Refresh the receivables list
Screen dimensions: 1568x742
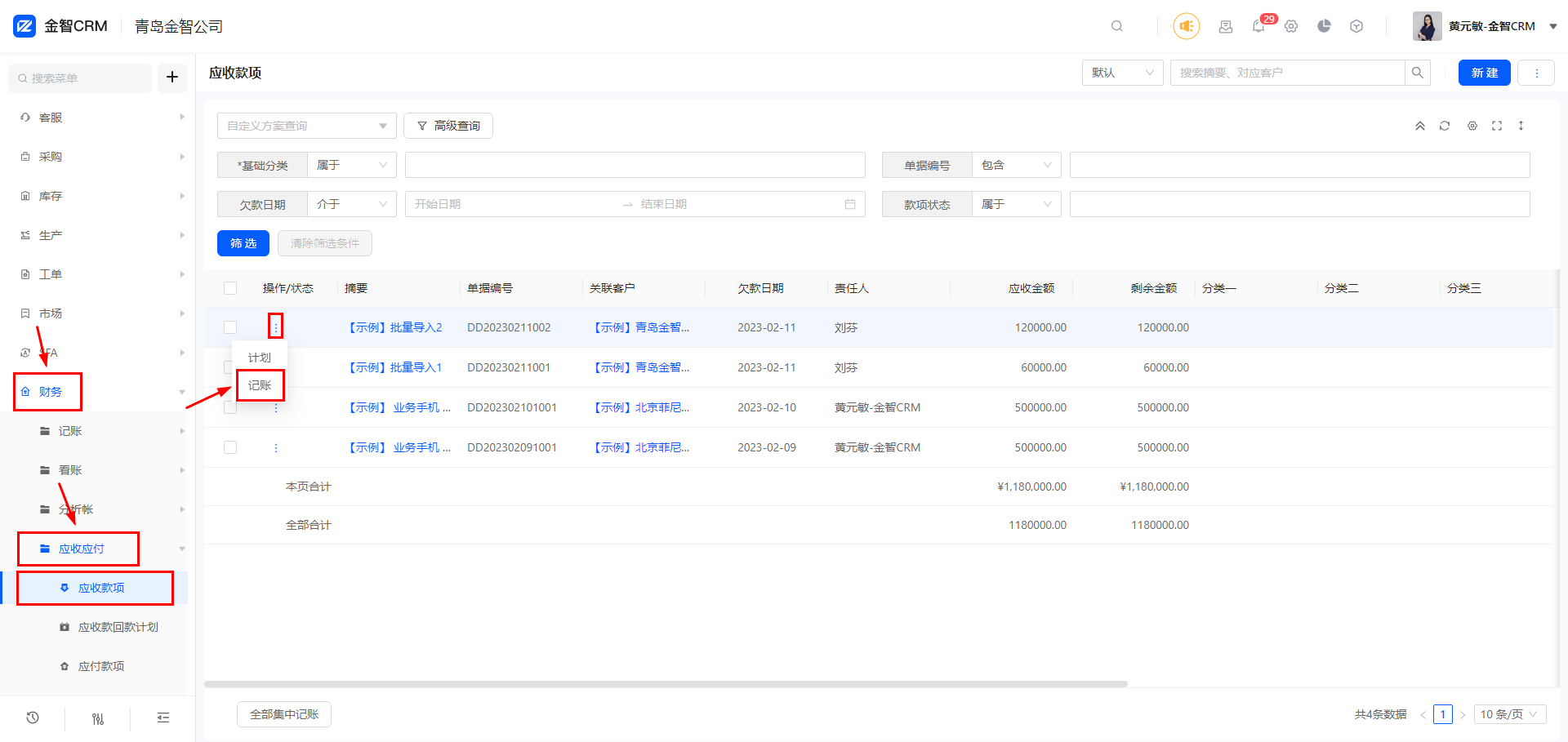(x=1445, y=126)
